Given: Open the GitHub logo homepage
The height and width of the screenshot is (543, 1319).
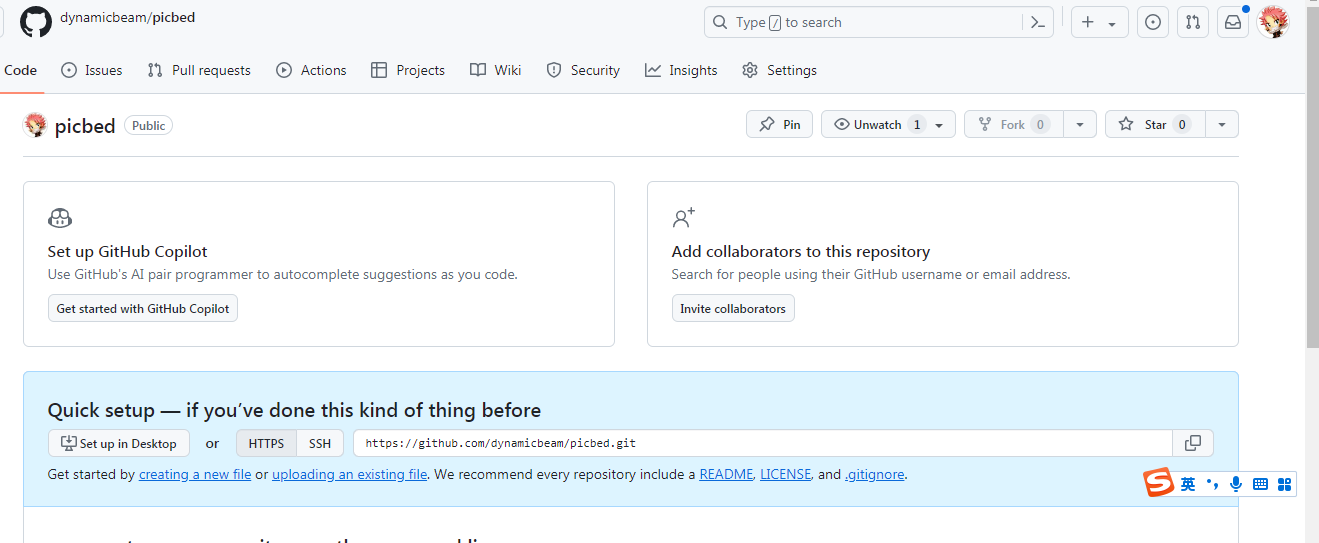Looking at the screenshot, I should pos(36,22).
